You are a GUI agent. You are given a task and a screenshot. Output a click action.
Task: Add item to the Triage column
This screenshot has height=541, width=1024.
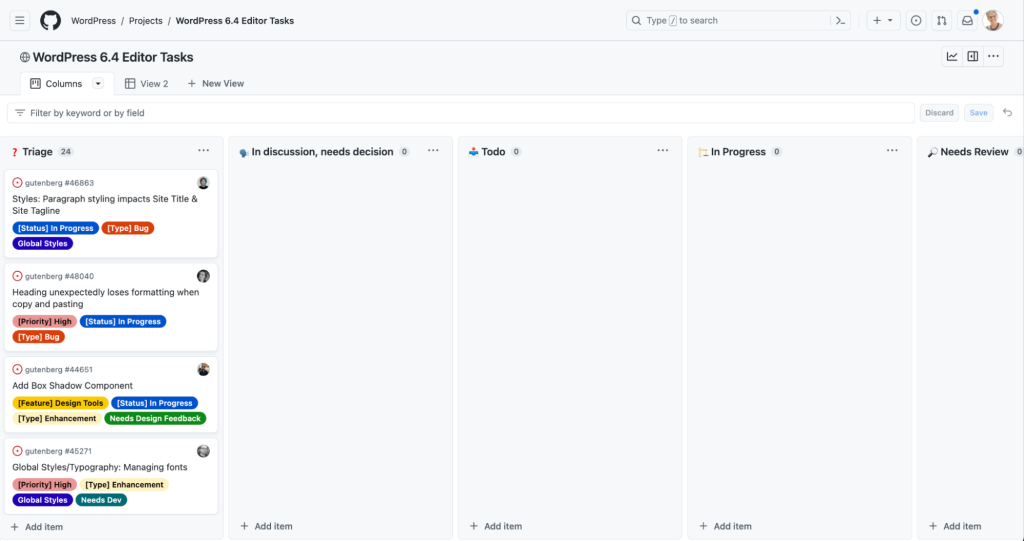[37, 527]
